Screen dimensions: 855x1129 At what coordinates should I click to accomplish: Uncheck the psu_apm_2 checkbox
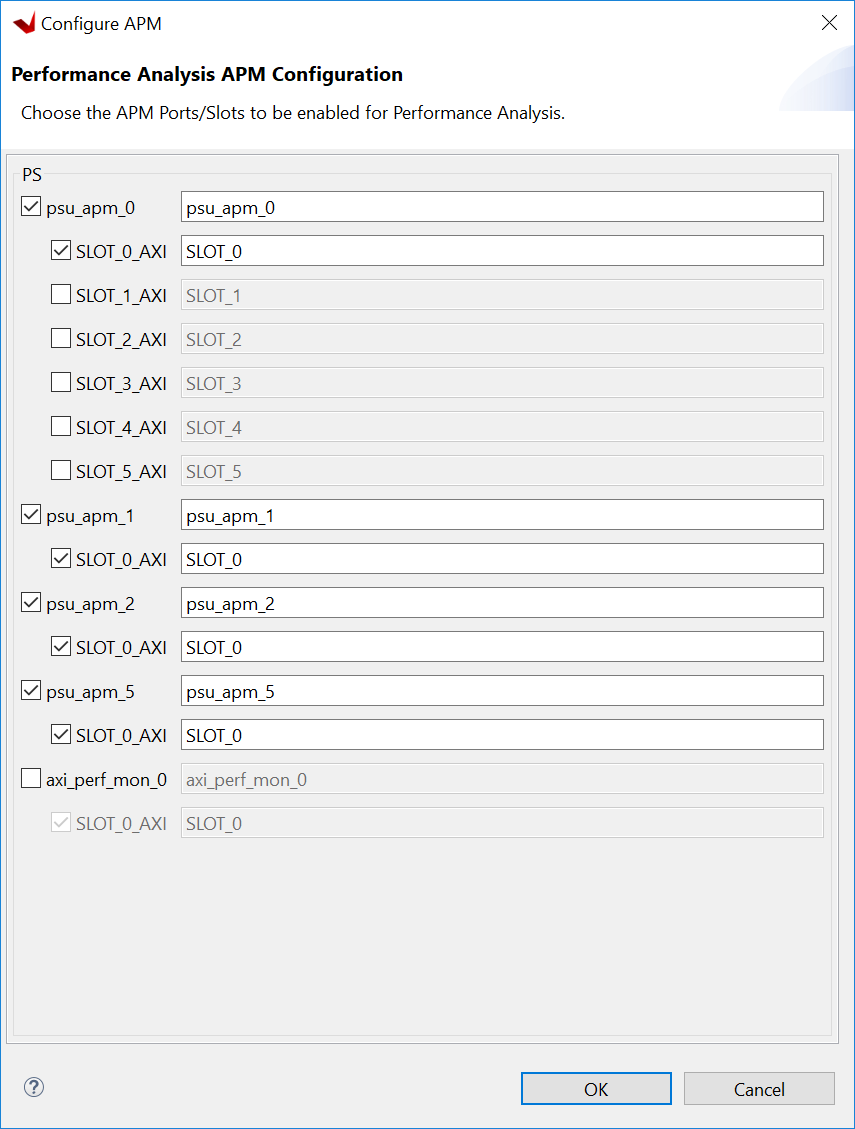tap(31, 604)
